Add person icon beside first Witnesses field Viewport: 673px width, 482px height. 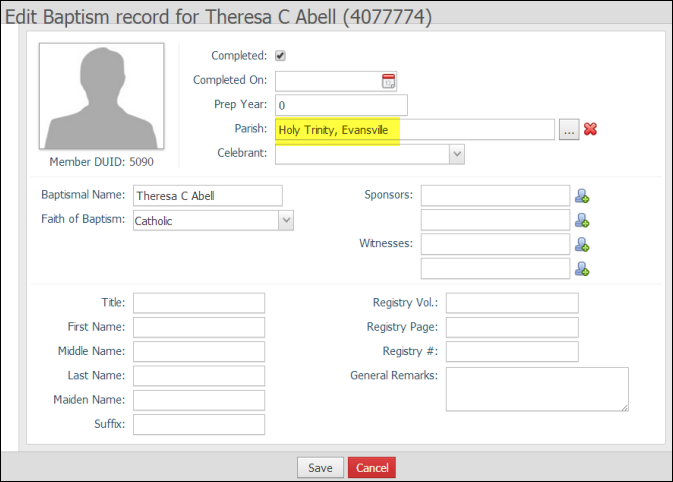coord(582,244)
